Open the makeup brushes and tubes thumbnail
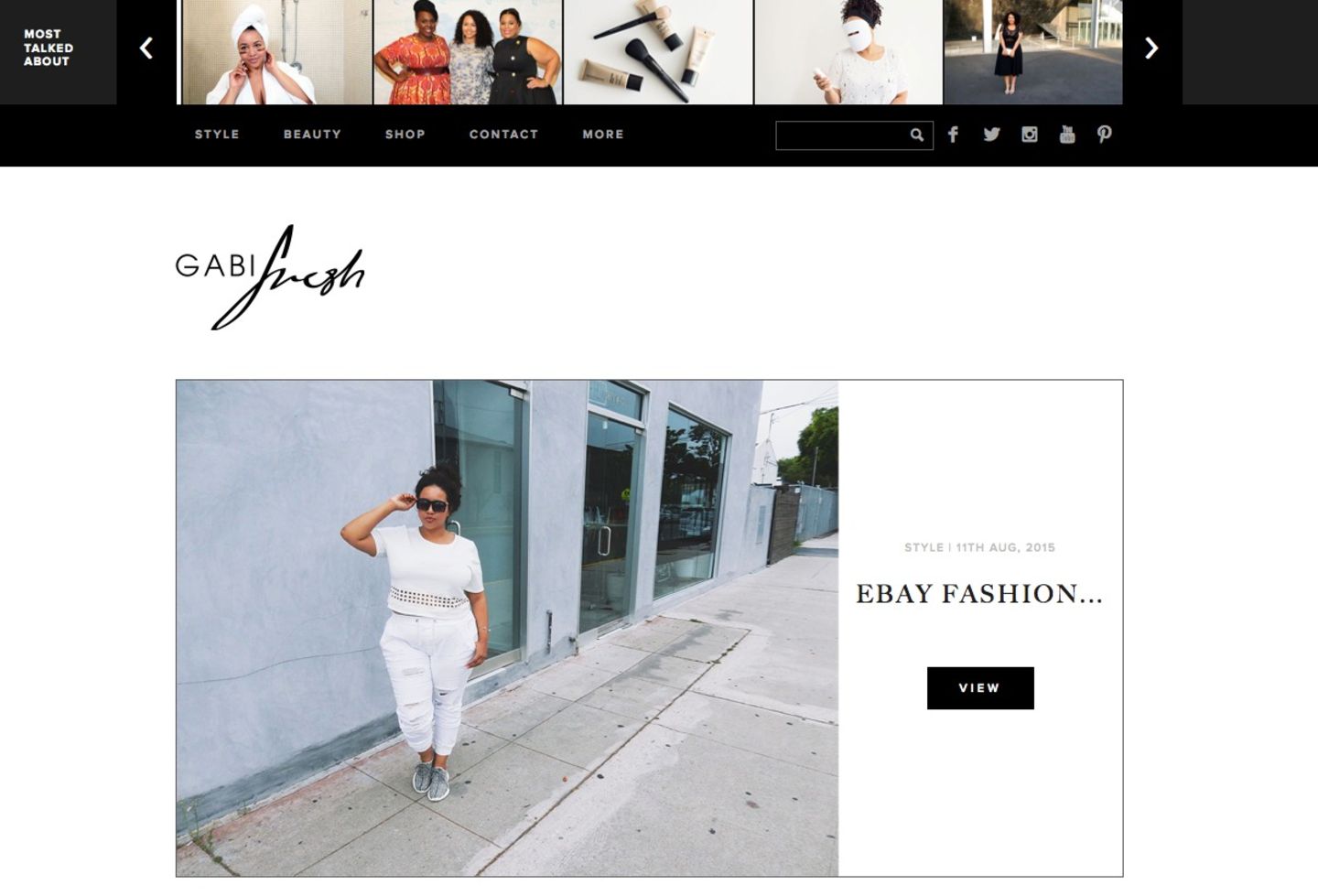 658,52
